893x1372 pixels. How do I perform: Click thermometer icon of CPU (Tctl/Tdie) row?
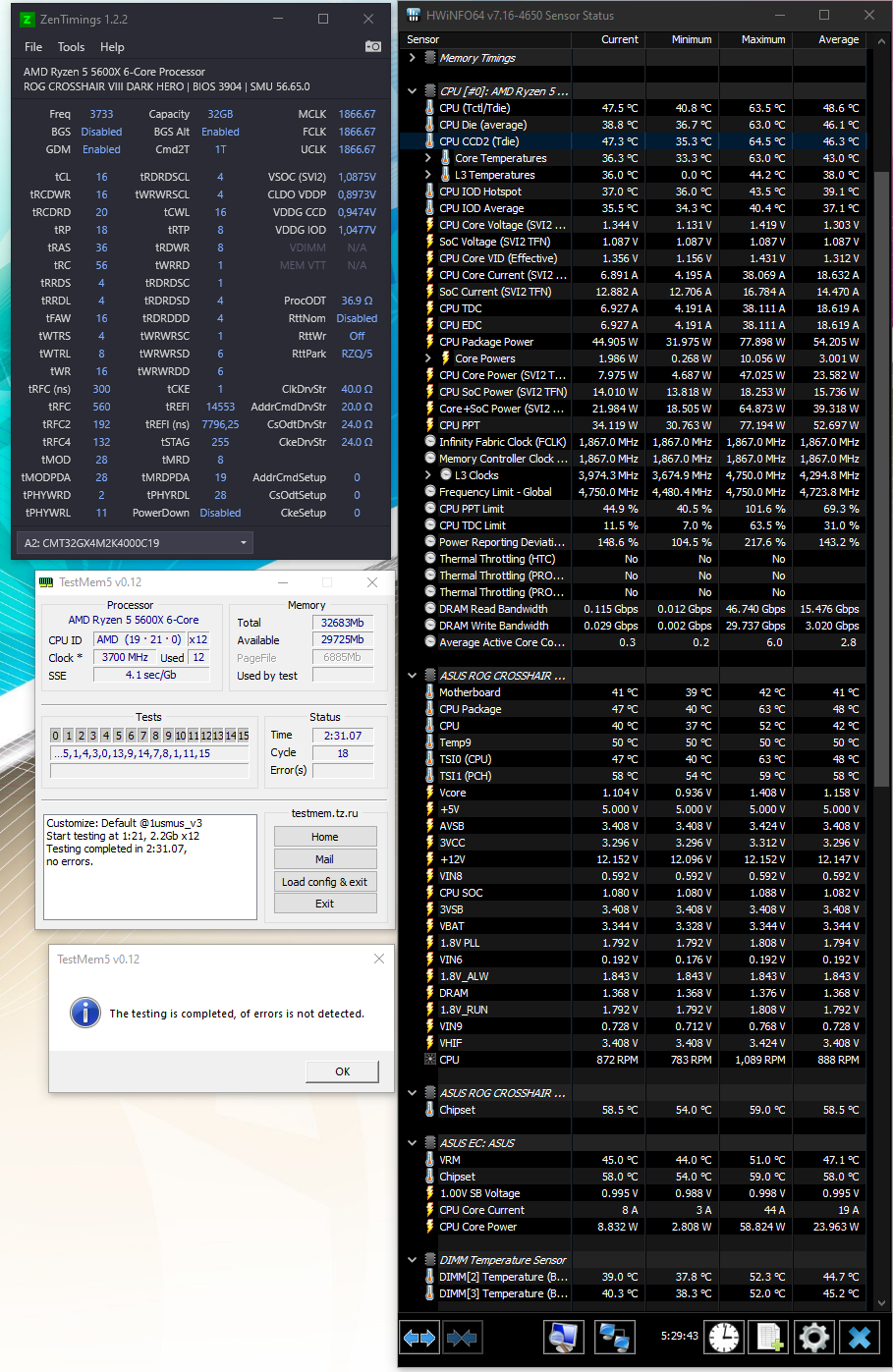point(429,108)
